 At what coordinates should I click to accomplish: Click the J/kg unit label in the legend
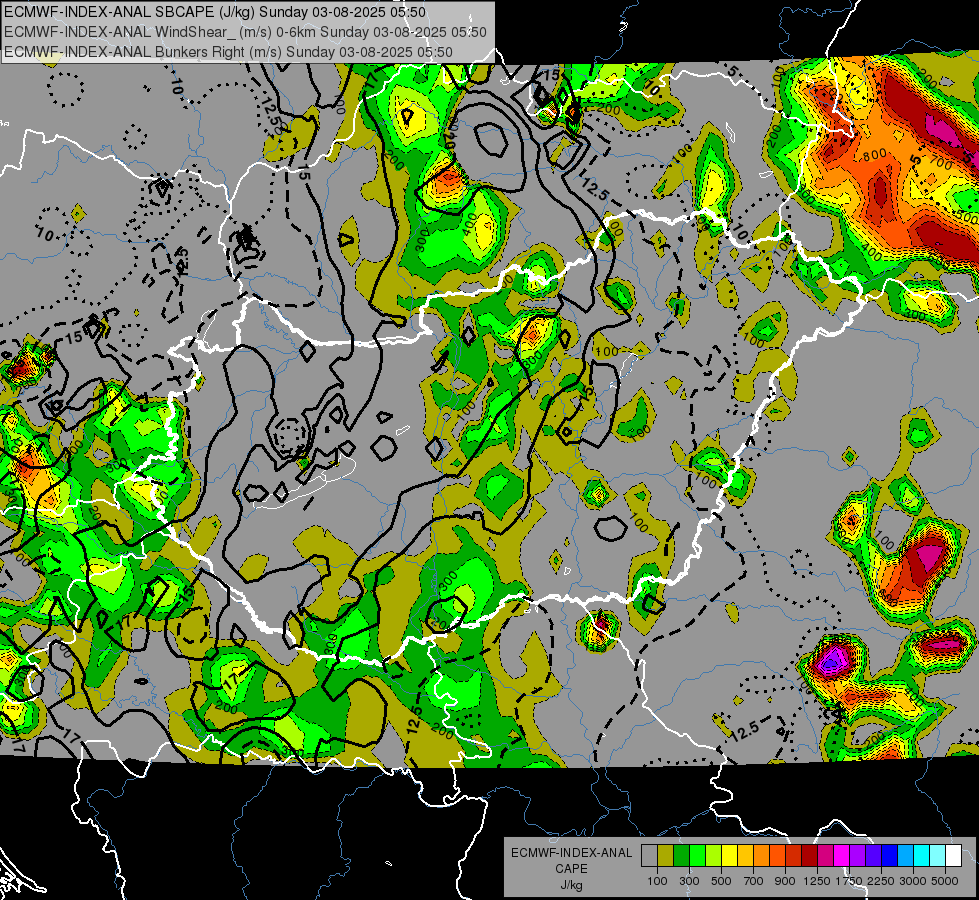(x=571, y=885)
